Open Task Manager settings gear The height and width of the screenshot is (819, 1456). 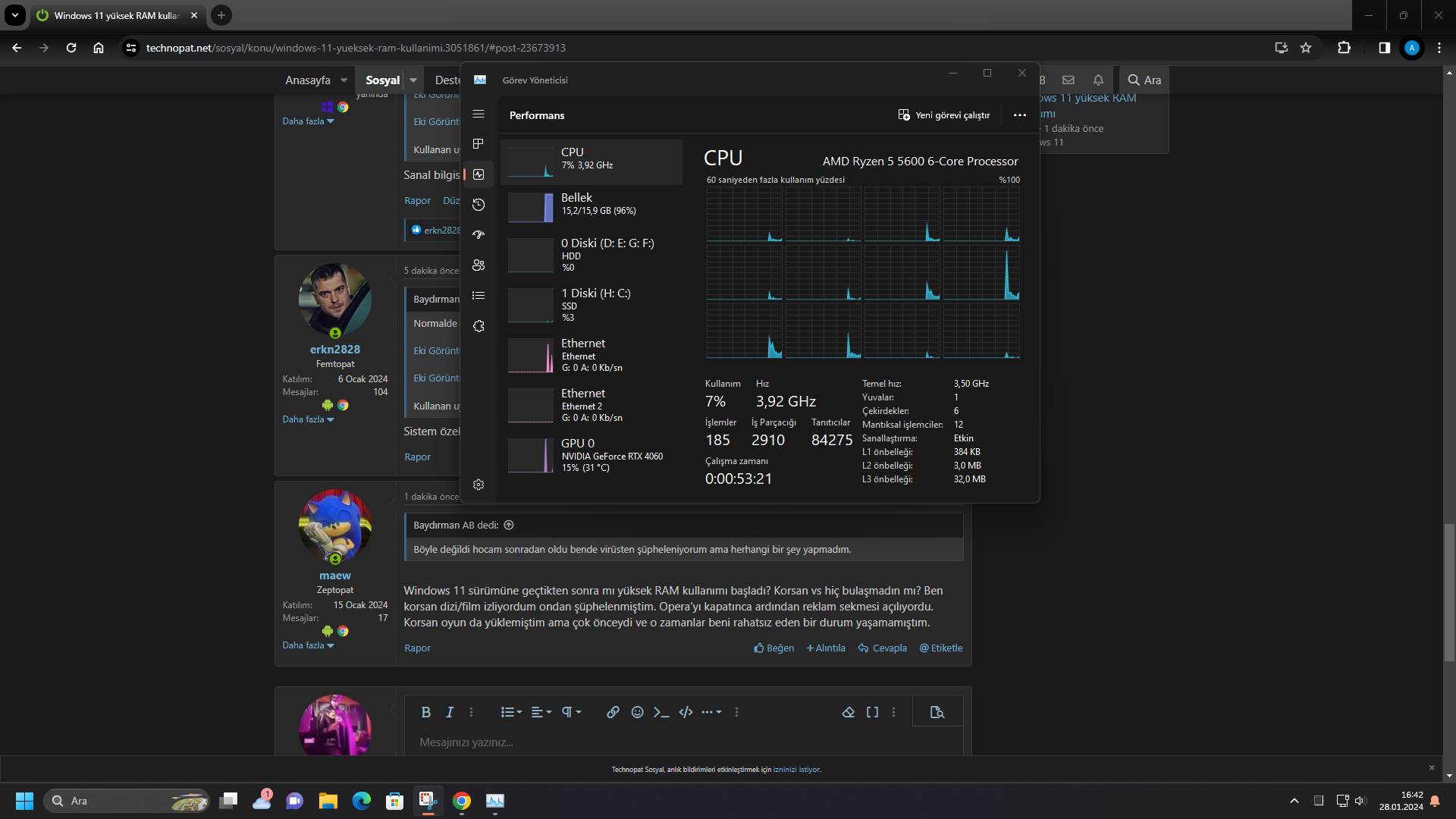pyautogui.click(x=479, y=485)
